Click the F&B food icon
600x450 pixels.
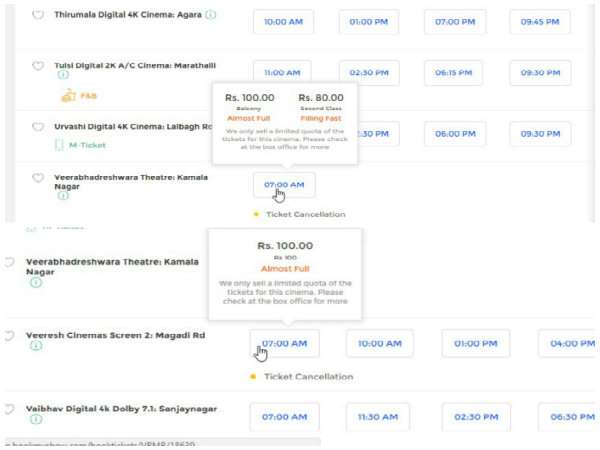(x=68, y=97)
